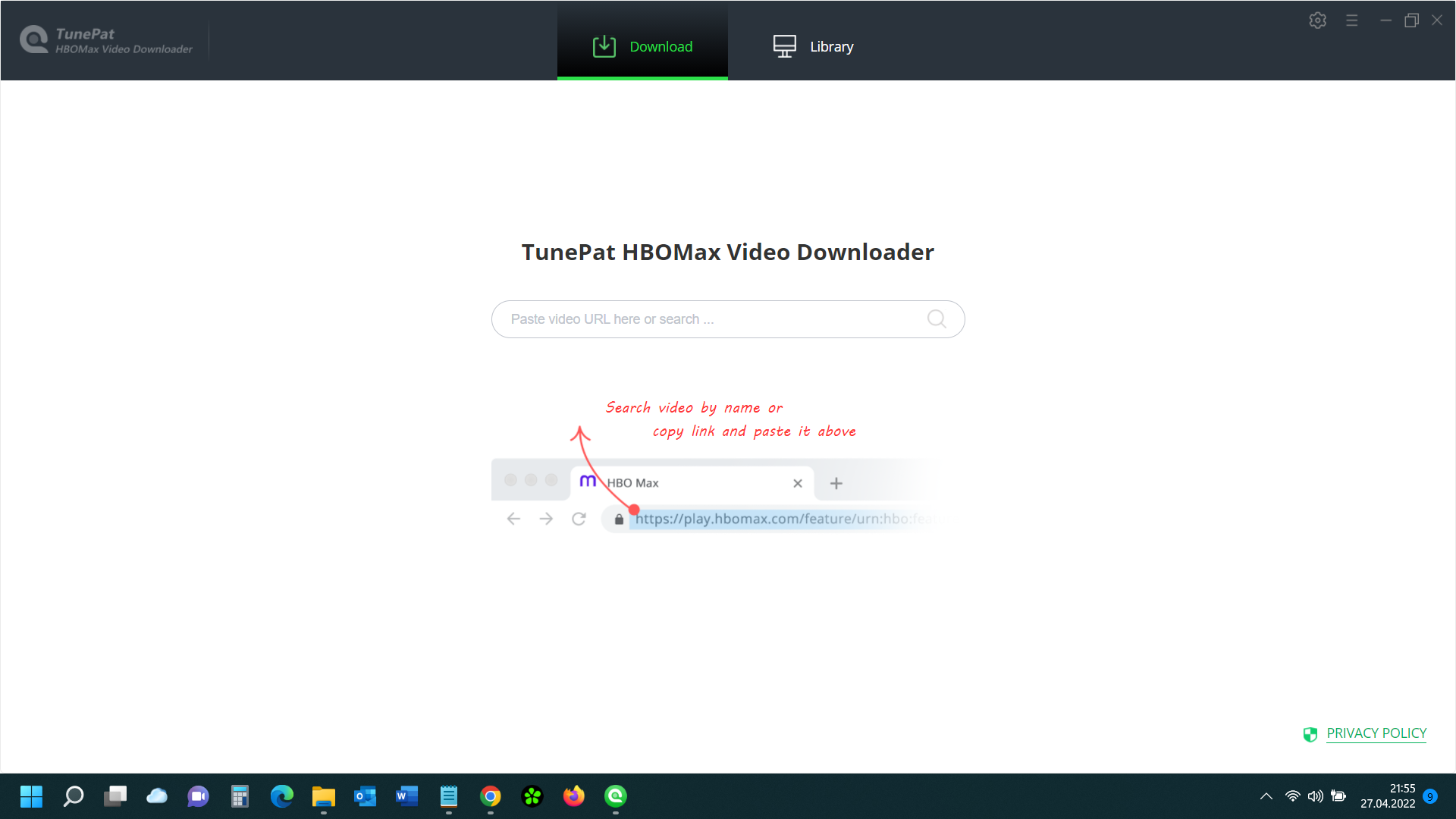Click the search magnifier in URL field

[937, 319]
